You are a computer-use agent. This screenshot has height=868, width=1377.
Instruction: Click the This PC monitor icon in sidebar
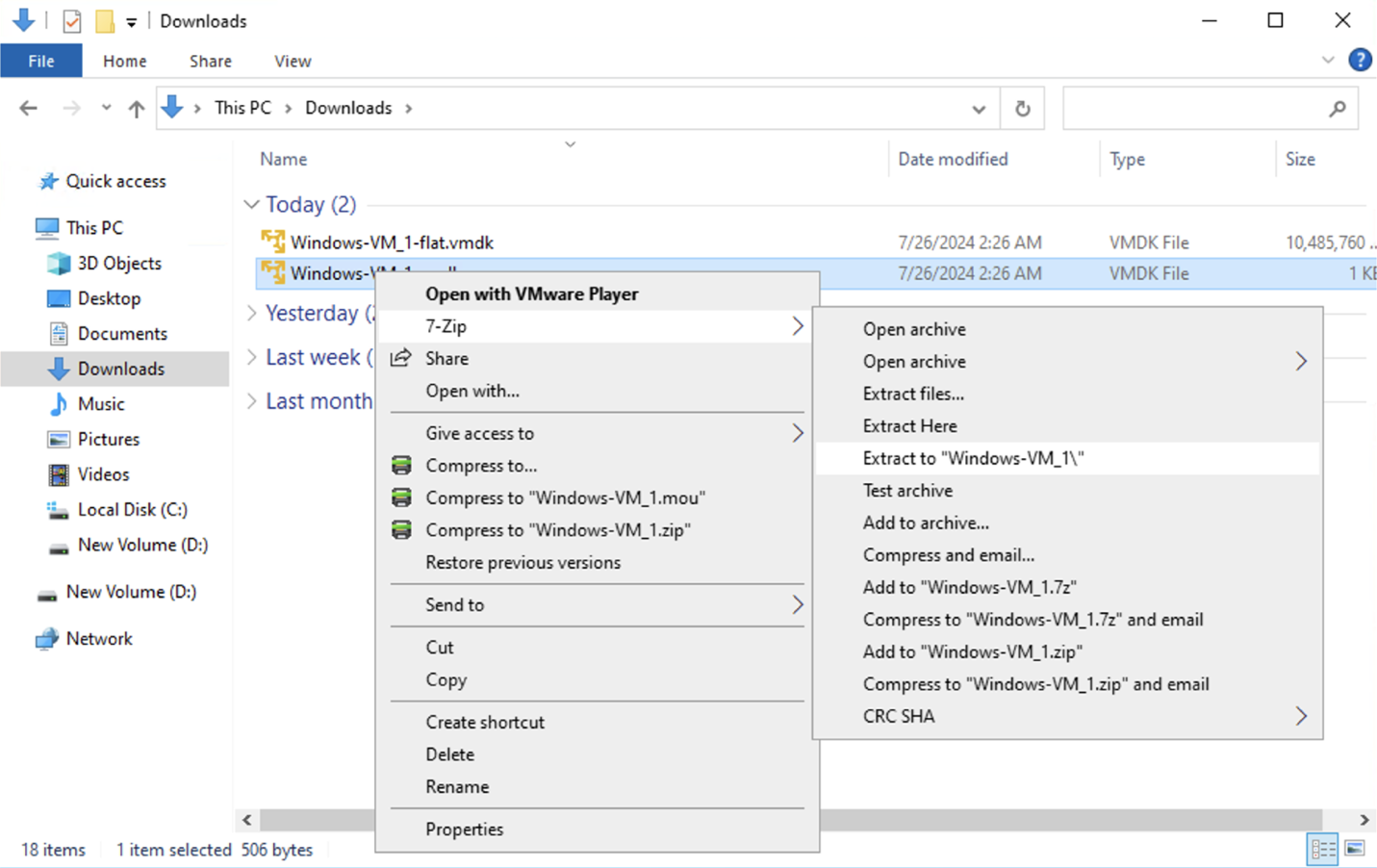pos(46,228)
